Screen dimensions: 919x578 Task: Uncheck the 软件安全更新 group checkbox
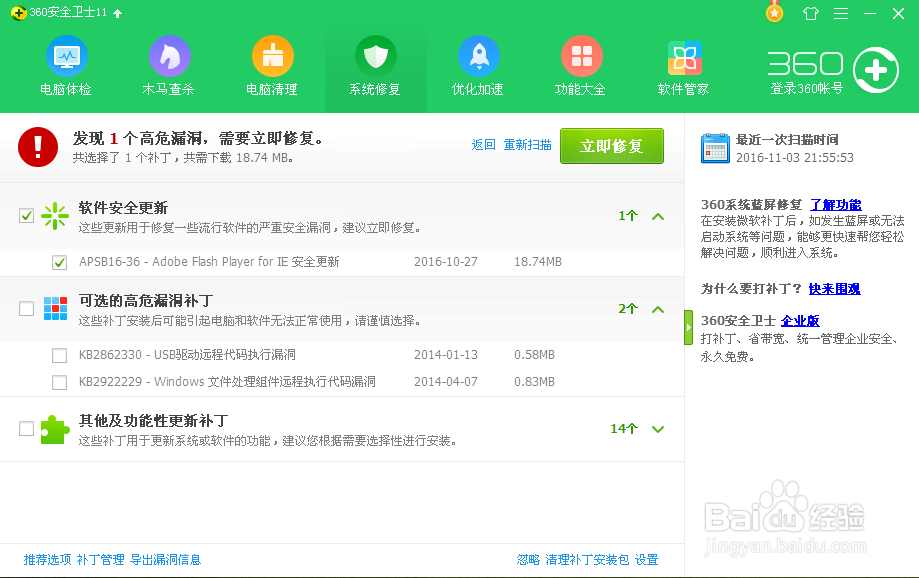(x=26, y=215)
